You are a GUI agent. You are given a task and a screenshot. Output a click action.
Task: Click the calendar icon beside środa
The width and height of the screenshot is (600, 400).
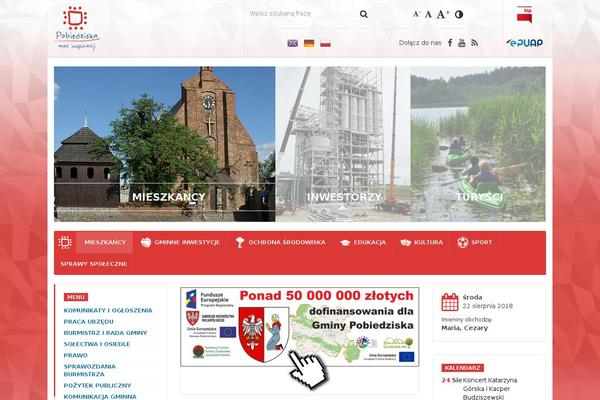(x=450, y=302)
